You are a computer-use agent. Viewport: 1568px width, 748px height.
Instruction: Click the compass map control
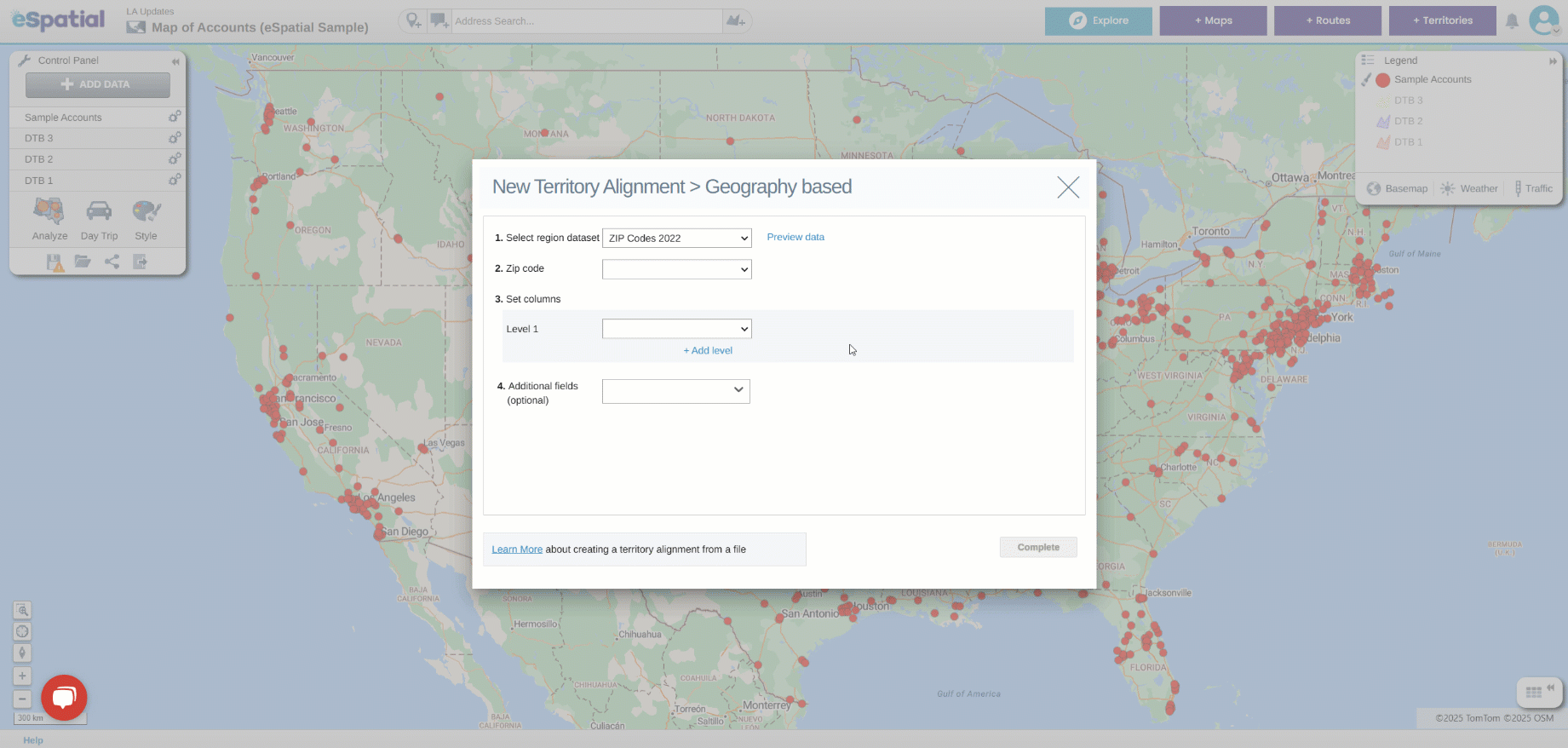coord(22,653)
